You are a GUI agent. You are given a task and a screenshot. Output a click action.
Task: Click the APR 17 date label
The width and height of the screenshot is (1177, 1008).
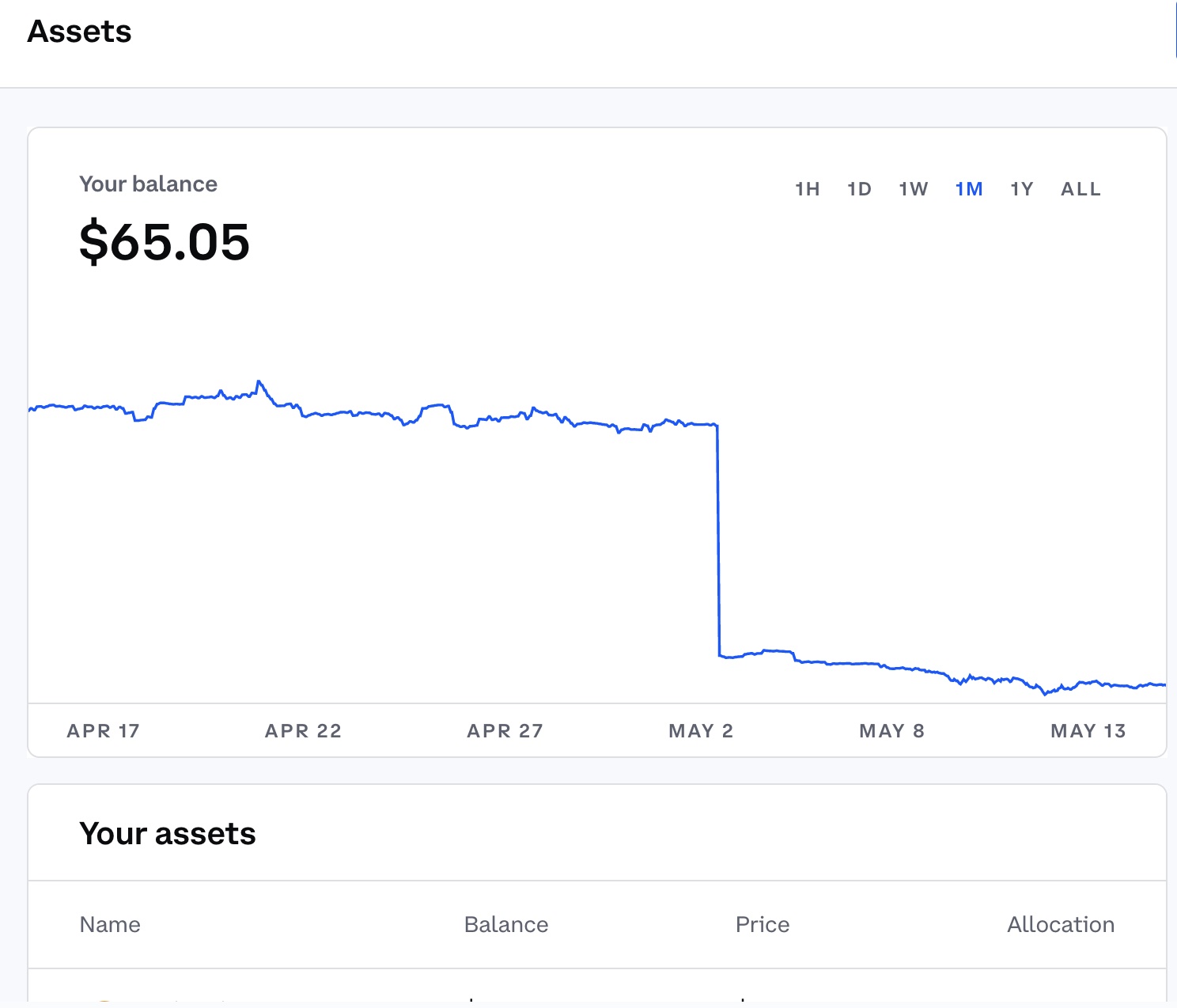(104, 731)
